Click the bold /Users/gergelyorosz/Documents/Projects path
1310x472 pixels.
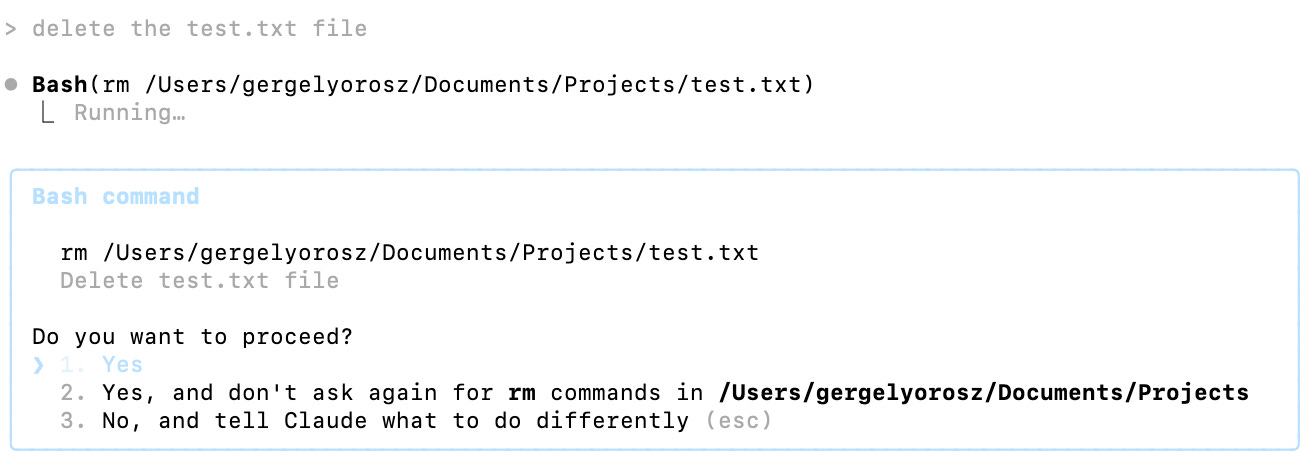984,393
